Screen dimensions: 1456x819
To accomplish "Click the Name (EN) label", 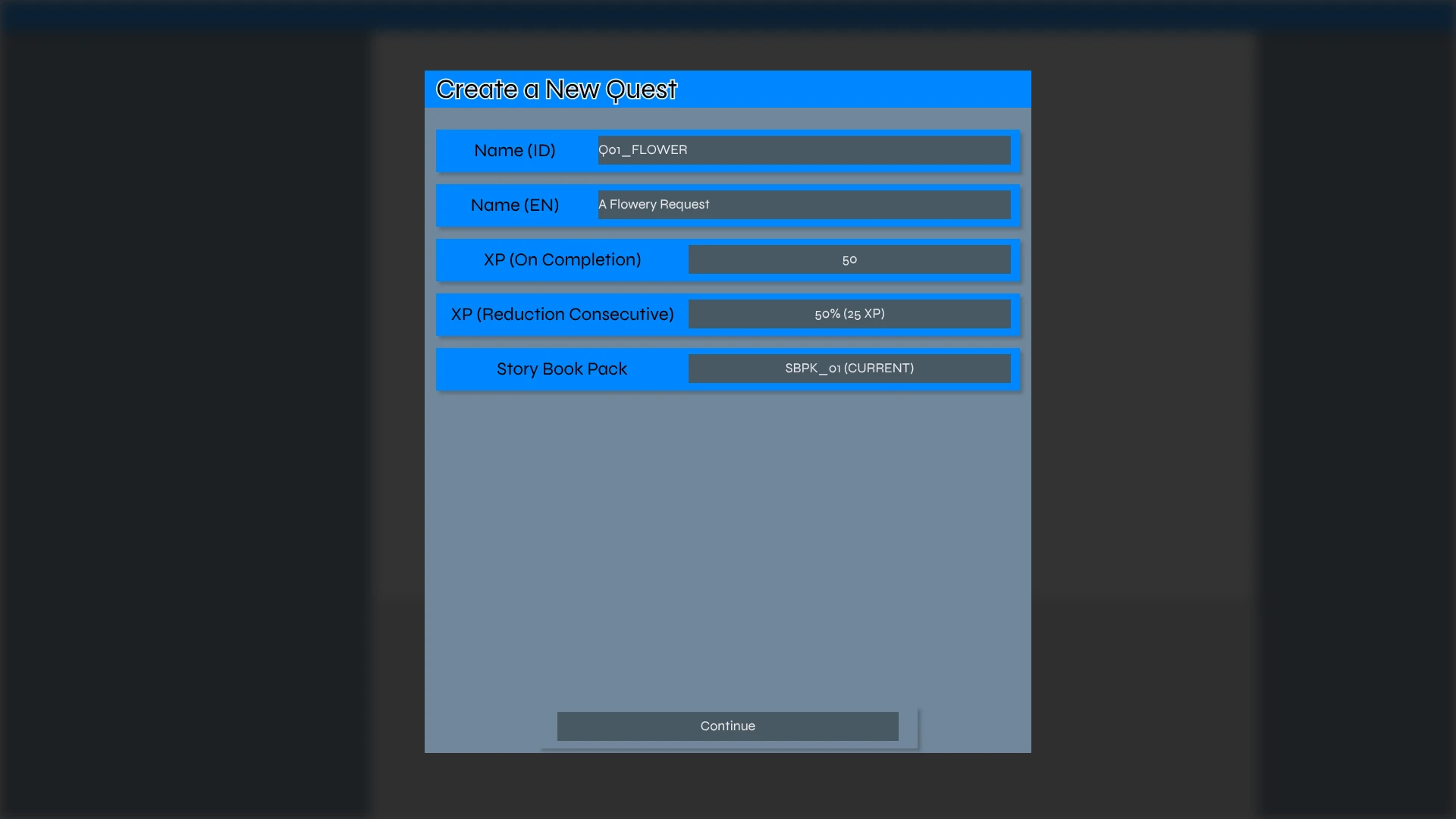I will 515,205.
